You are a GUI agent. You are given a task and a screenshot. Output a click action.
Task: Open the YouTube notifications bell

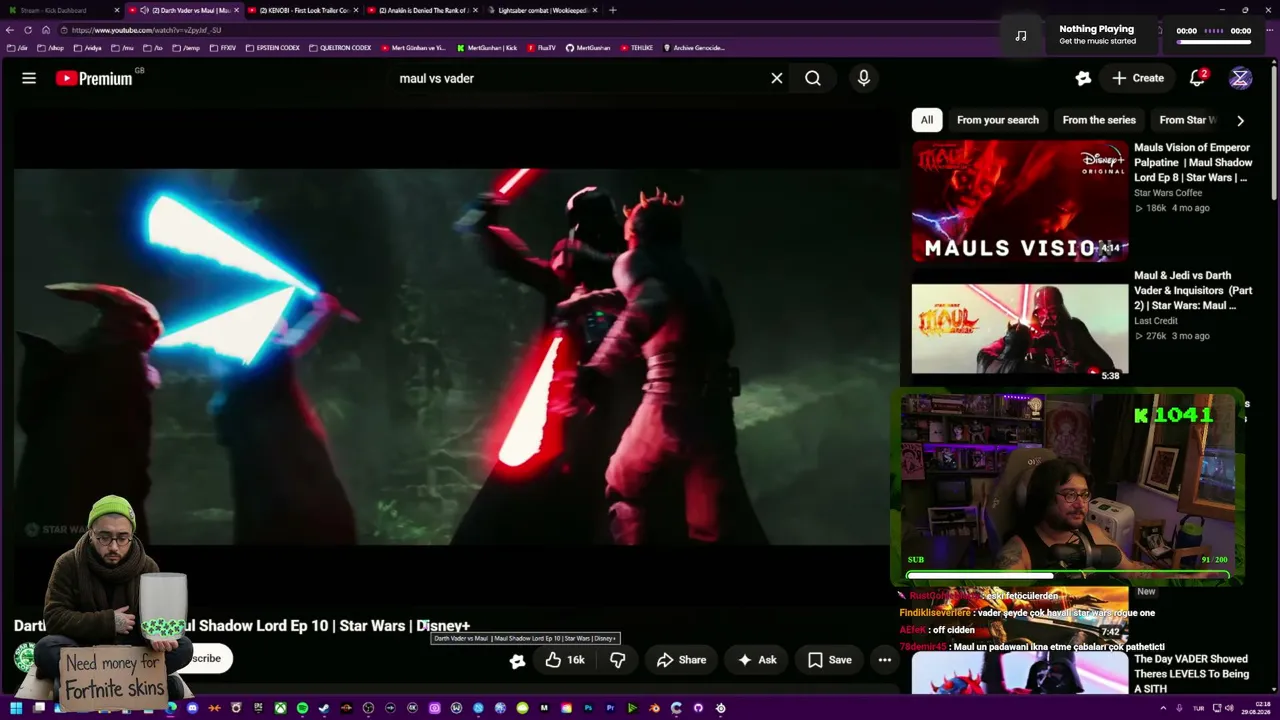[1197, 78]
